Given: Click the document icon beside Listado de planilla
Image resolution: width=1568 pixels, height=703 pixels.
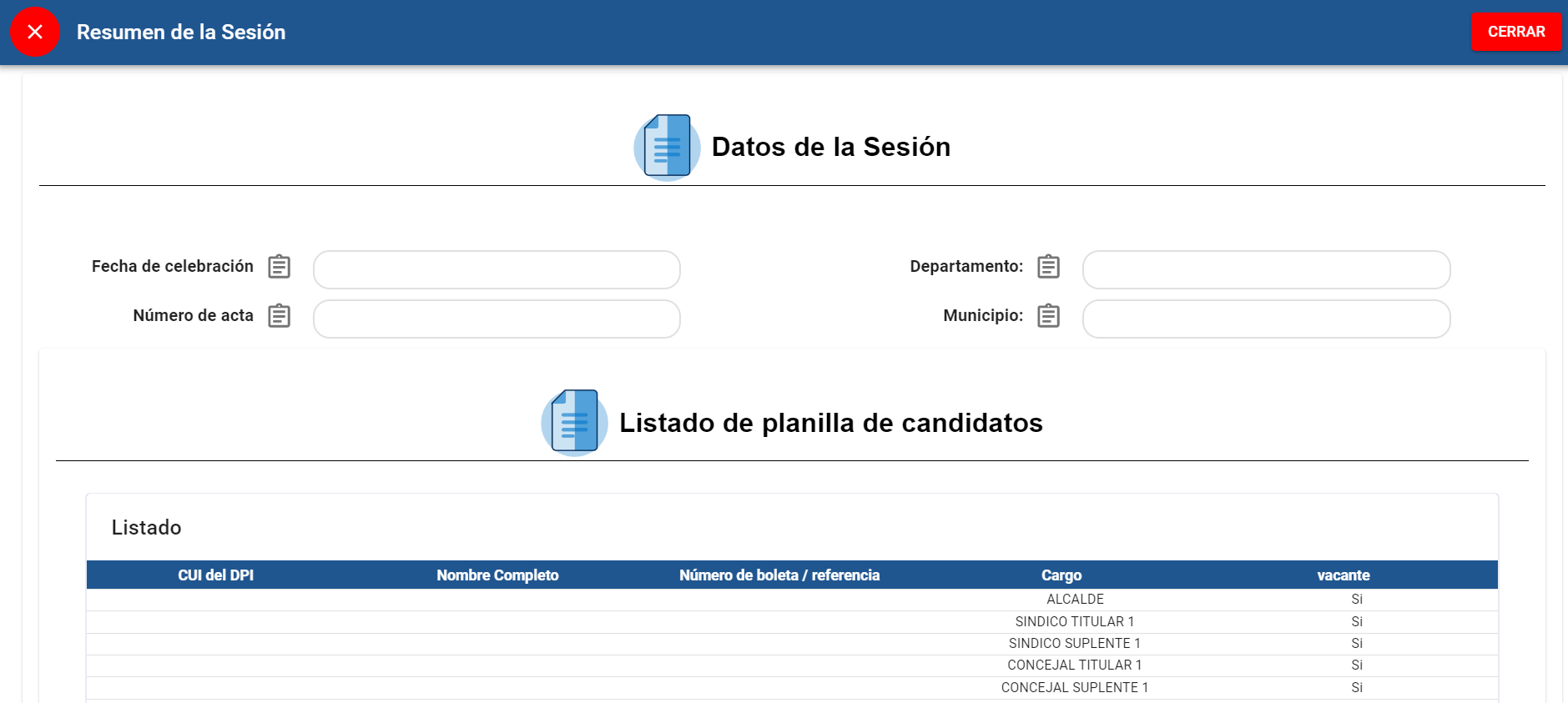Looking at the screenshot, I should point(574,423).
